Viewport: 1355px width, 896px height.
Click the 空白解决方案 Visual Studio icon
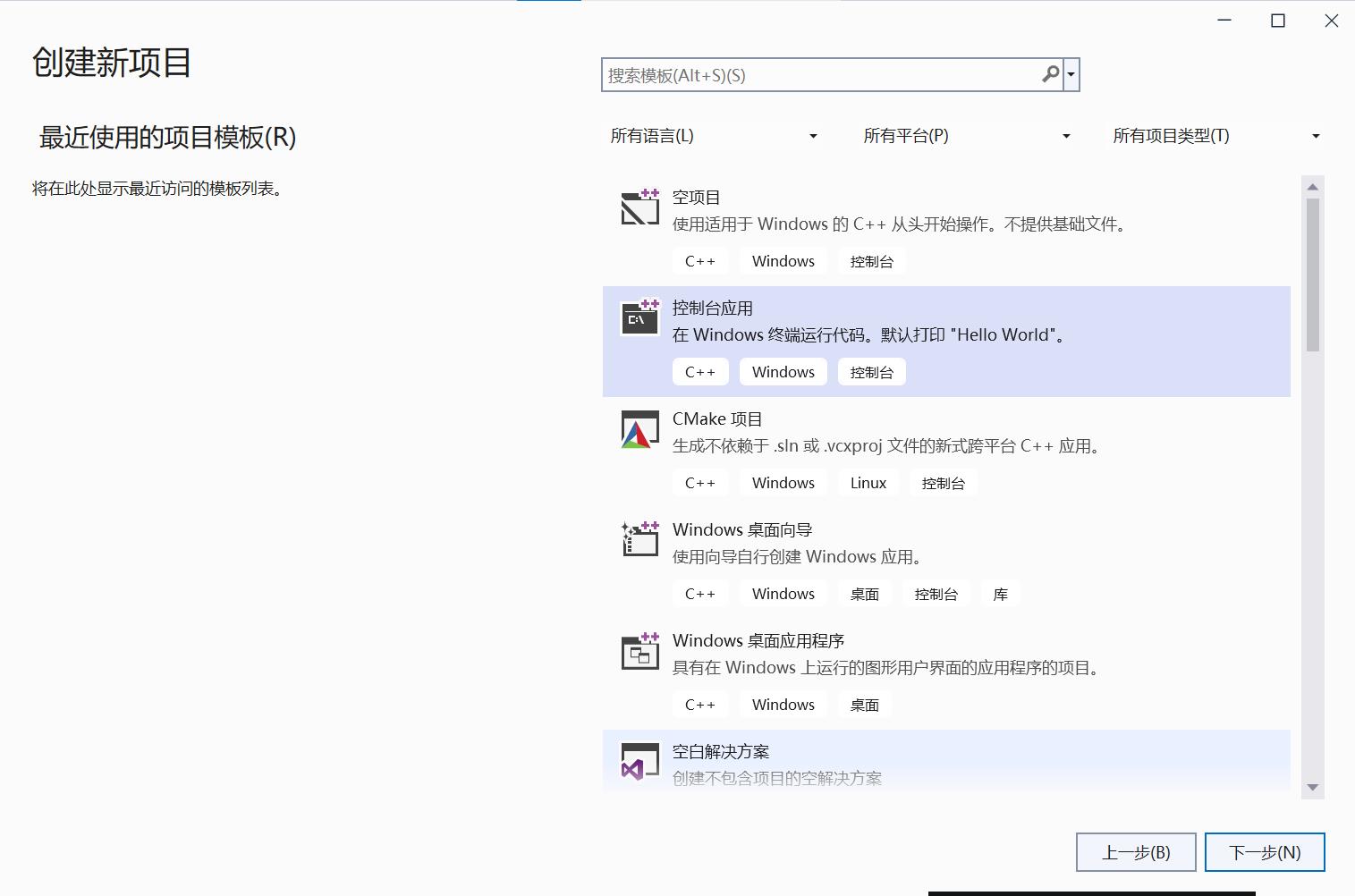point(639,761)
